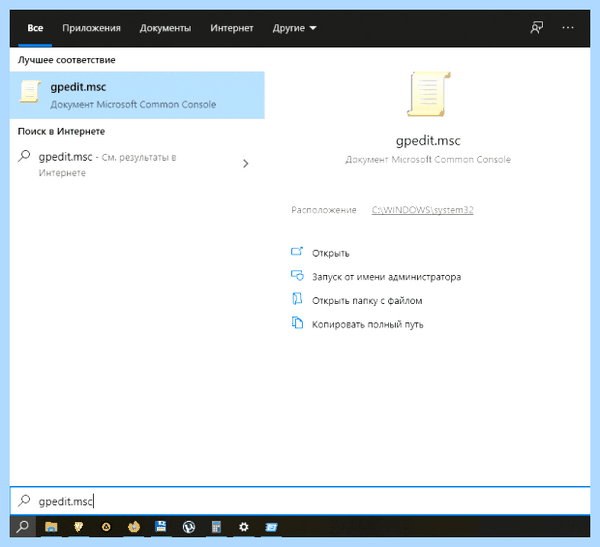Switch to the Документы tab

165,28
